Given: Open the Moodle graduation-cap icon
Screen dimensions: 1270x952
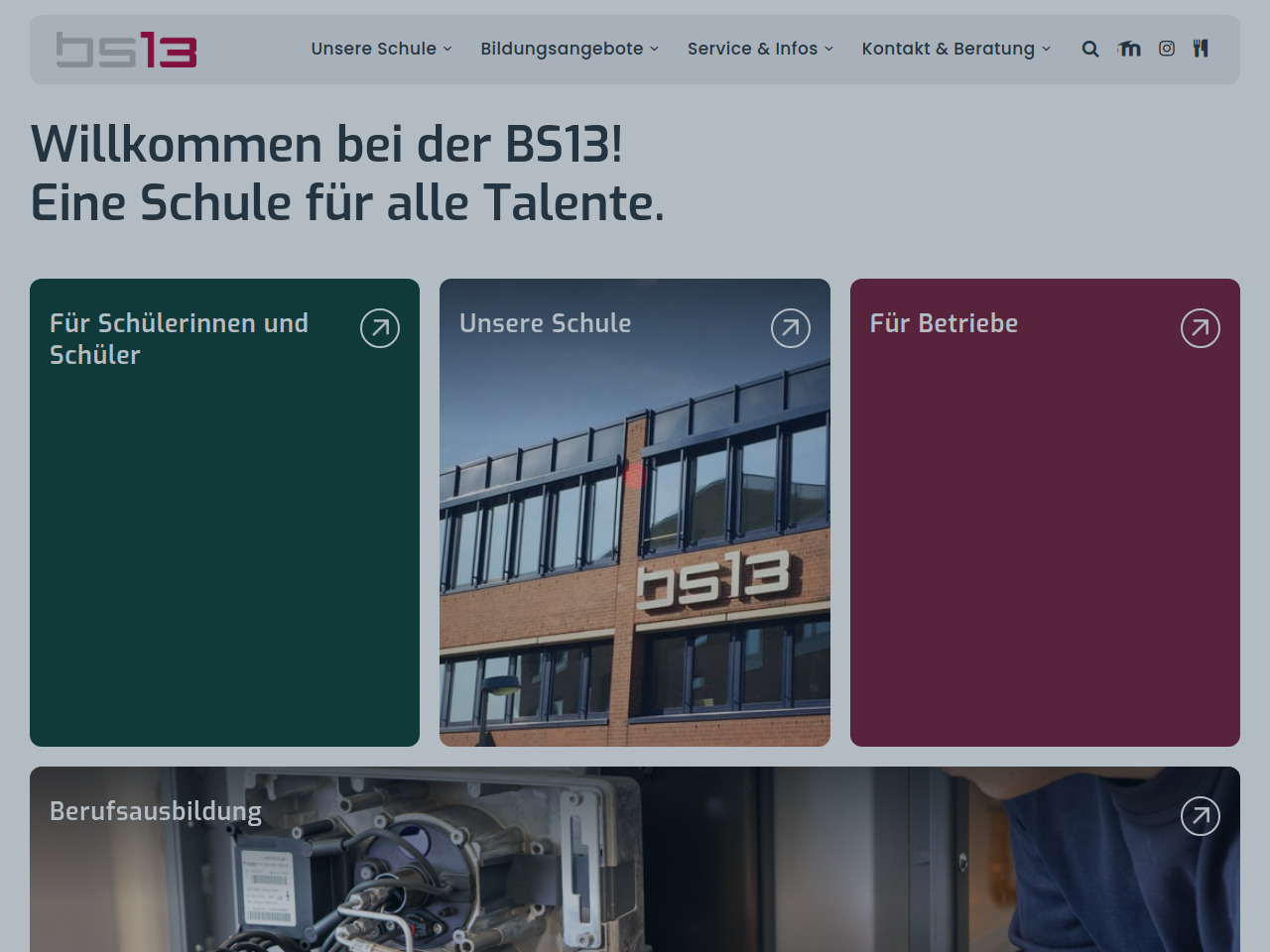Looking at the screenshot, I should click(x=1129, y=49).
